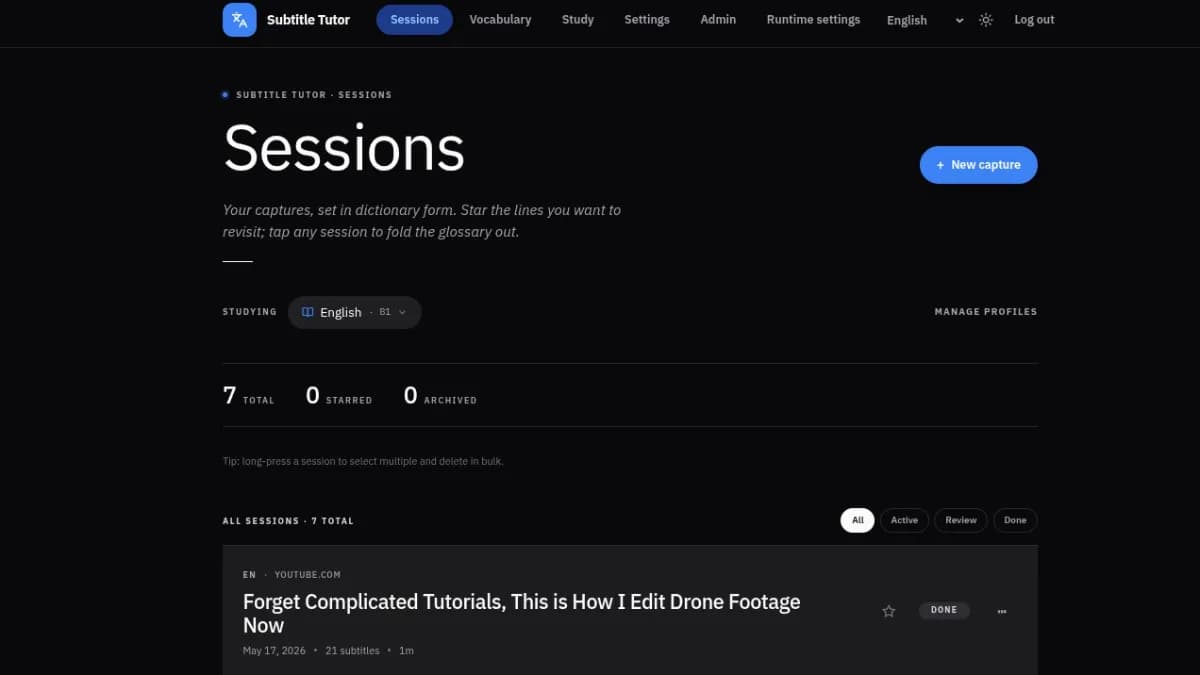Click the 'ALL SESSIONS · 7 TOTAL' heading
Image resolution: width=1200 pixels, height=675 pixels.
point(288,521)
